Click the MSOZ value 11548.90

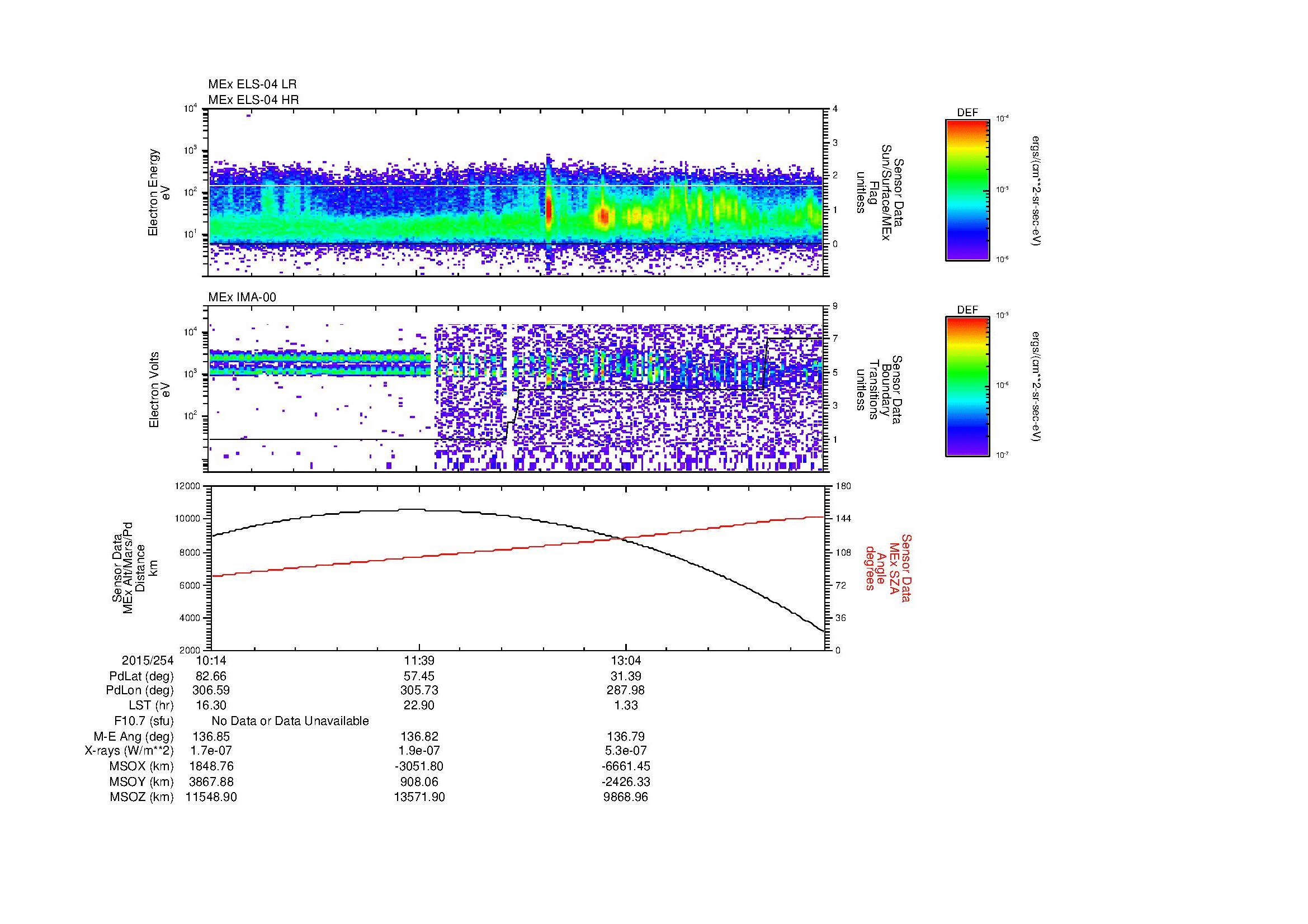[x=211, y=797]
